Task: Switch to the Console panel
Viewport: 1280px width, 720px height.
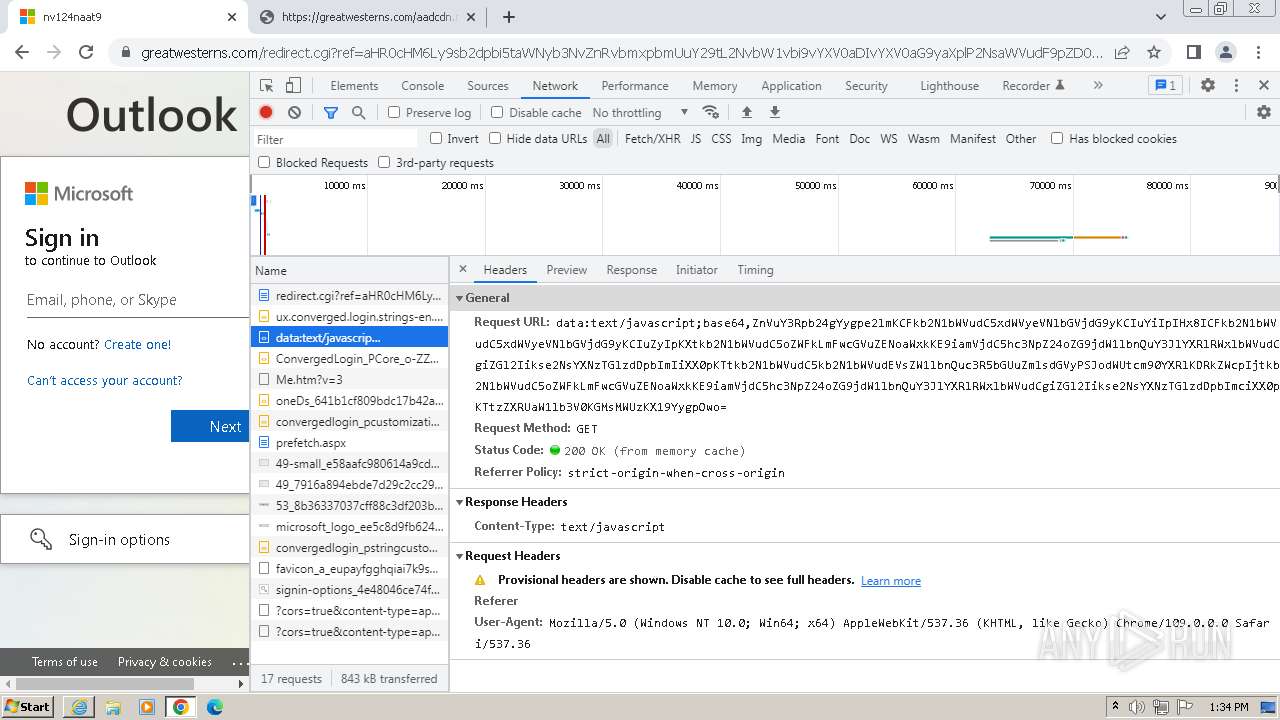Action: 423,86
